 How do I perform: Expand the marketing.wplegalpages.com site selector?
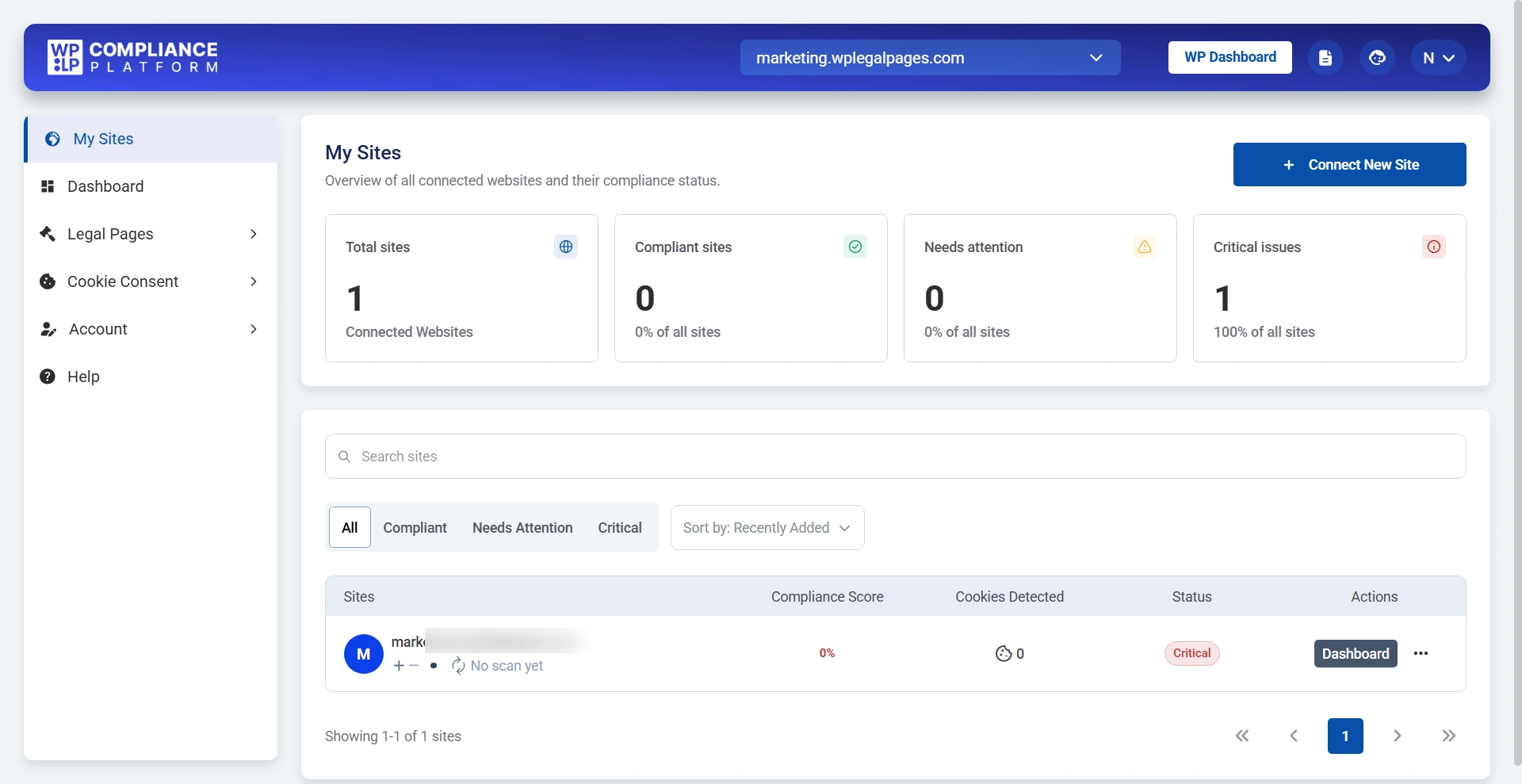[x=930, y=58]
